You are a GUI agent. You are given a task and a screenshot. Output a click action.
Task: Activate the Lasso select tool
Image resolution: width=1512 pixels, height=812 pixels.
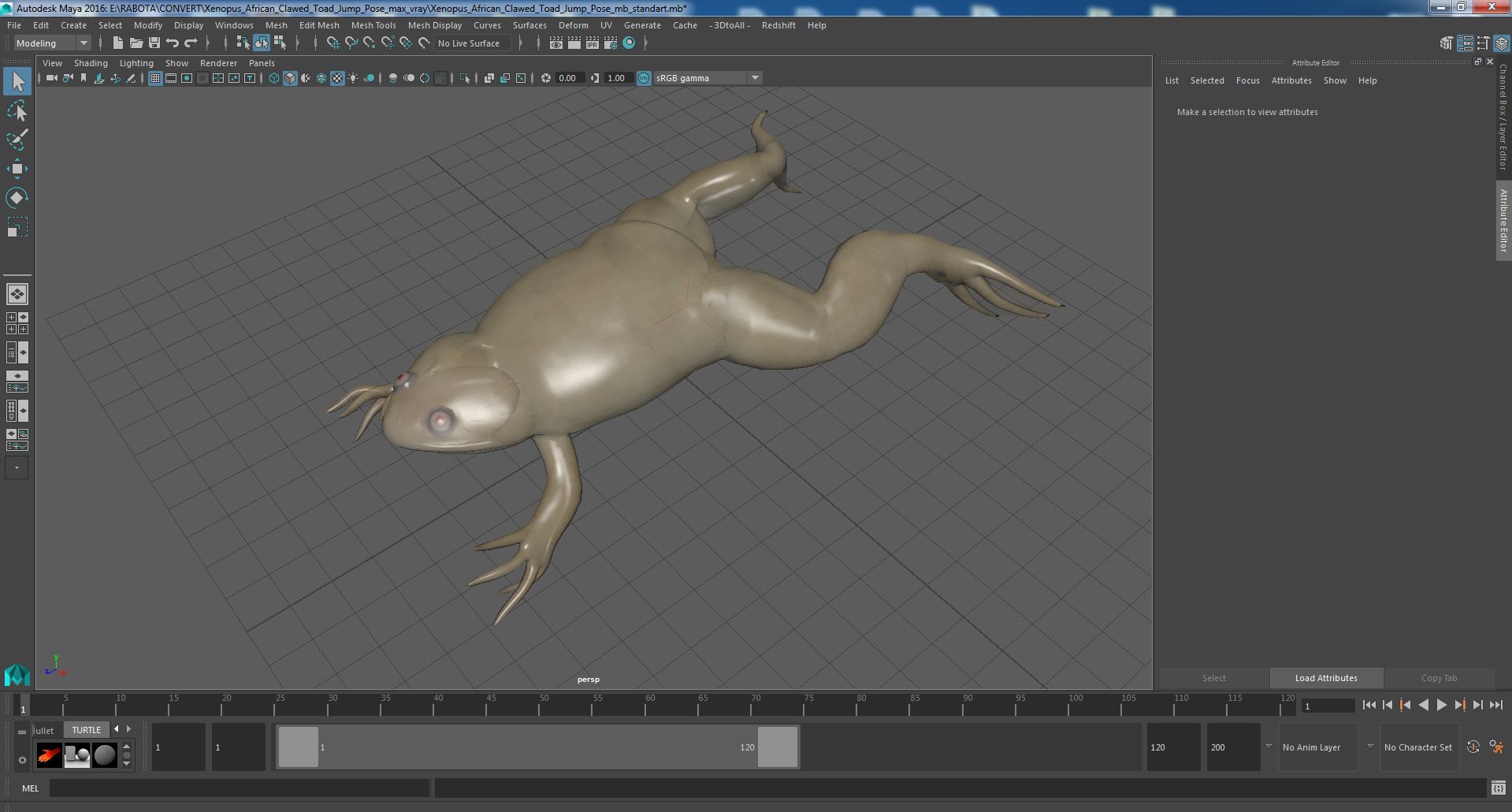pos(17,111)
